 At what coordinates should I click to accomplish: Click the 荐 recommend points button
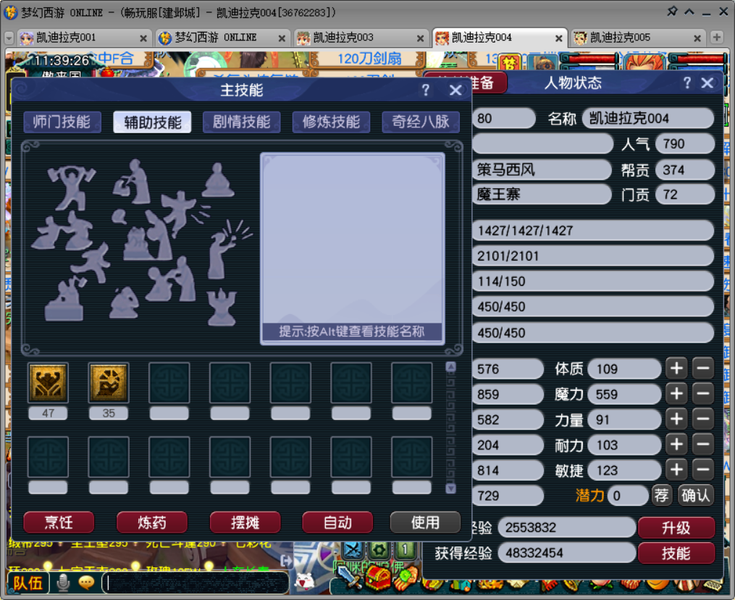click(661, 495)
